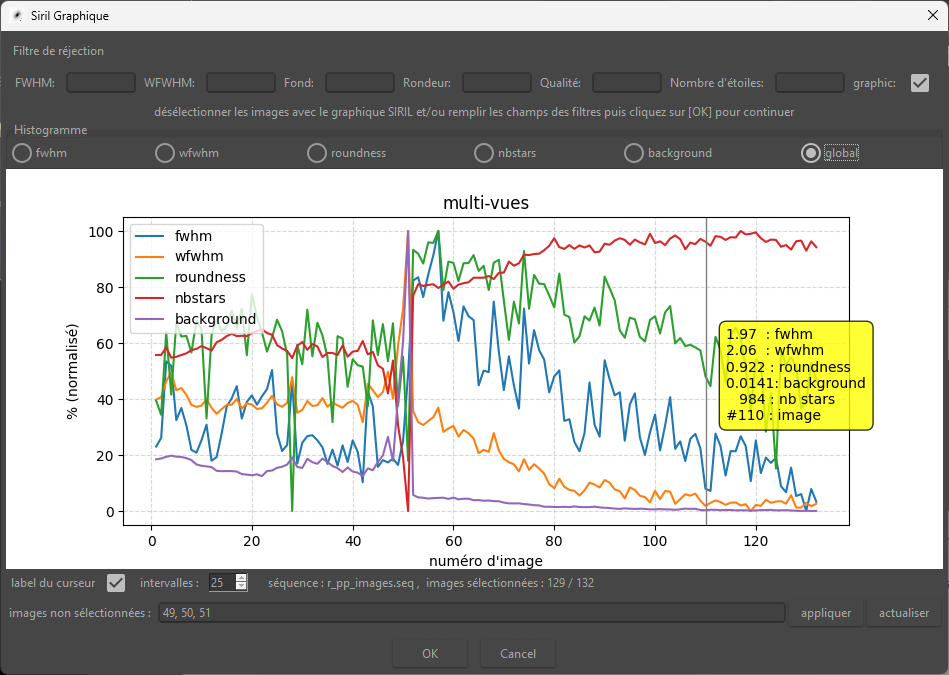Confirm with the OK button
949x675 pixels.
click(430, 654)
